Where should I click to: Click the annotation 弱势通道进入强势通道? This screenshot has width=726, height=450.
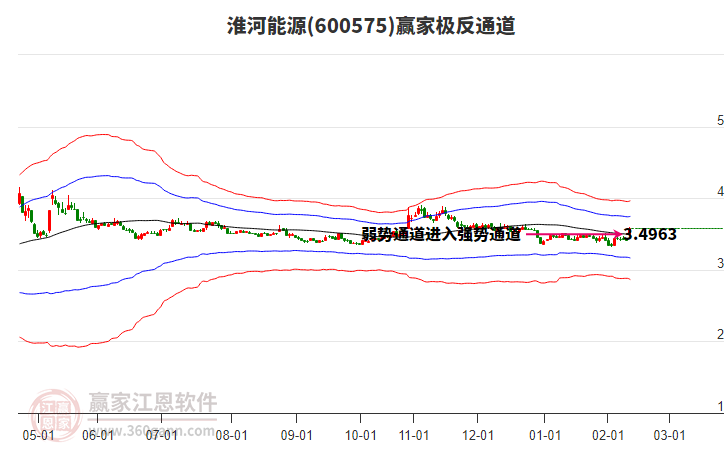[441, 234]
